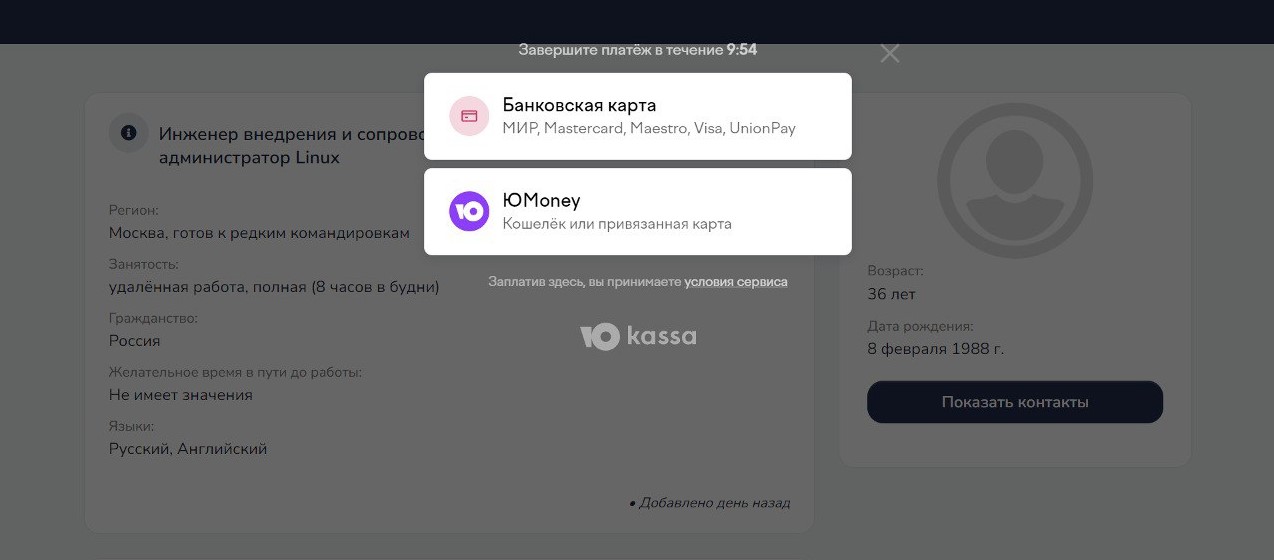Click the payment countdown timer text
This screenshot has height=560, width=1274.
point(638,49)
